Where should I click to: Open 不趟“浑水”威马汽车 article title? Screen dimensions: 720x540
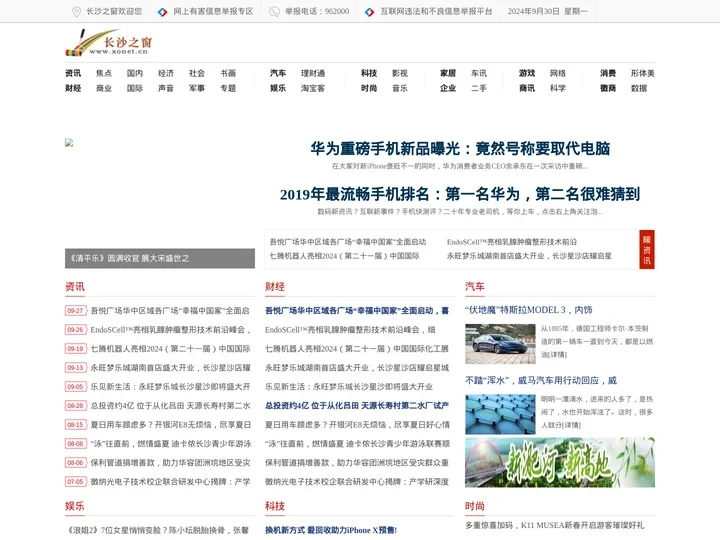541,380
